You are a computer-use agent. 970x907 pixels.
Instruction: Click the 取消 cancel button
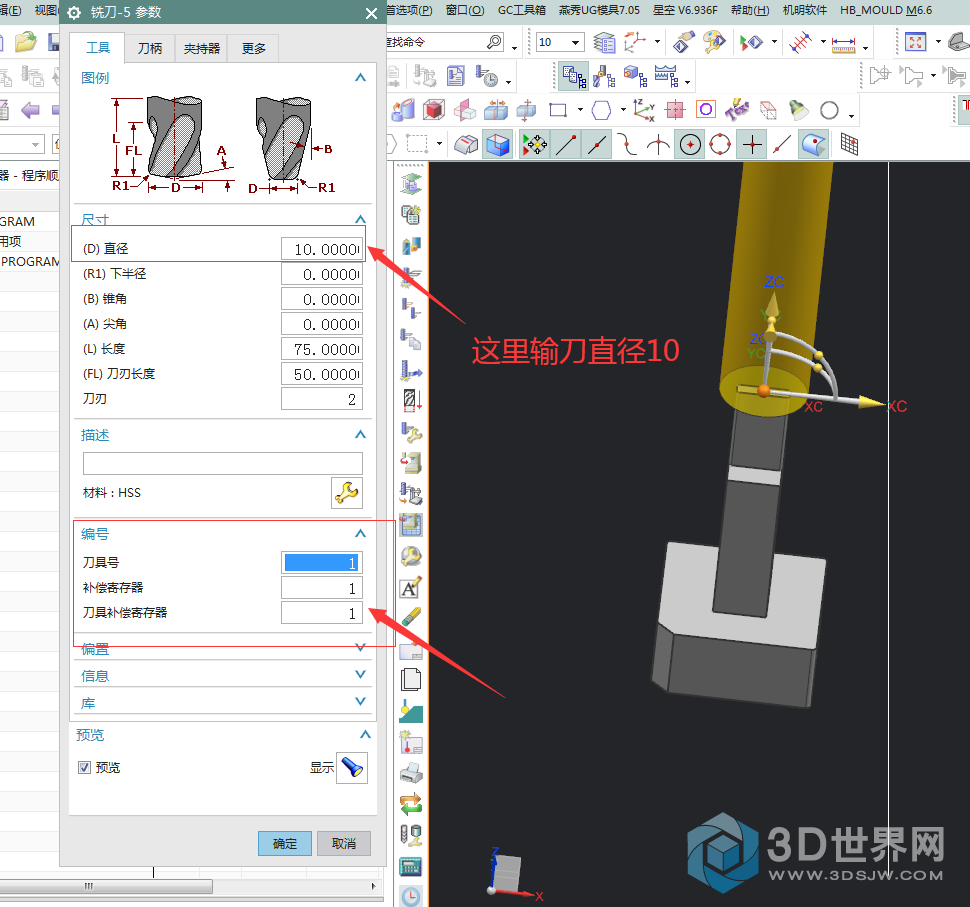coord(343,843)
